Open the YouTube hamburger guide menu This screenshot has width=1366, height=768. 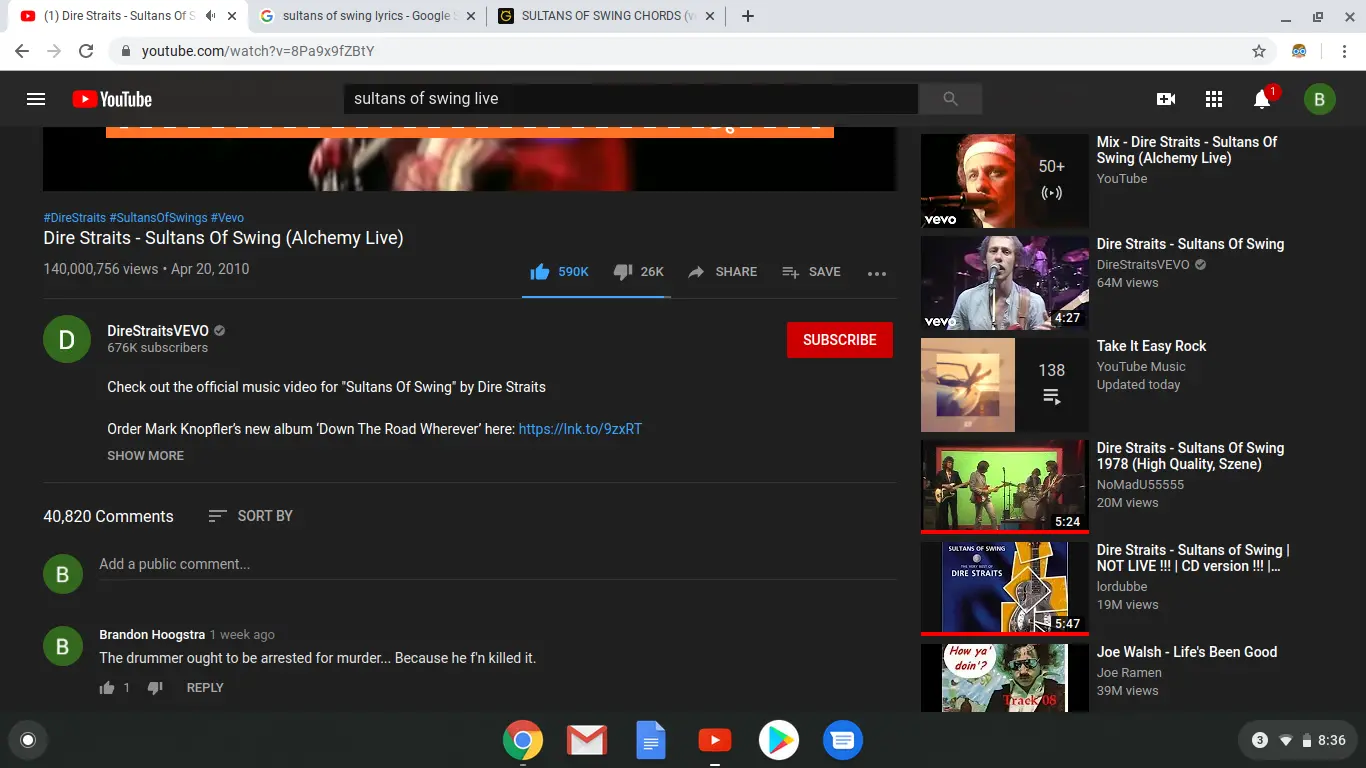[36, 99]
